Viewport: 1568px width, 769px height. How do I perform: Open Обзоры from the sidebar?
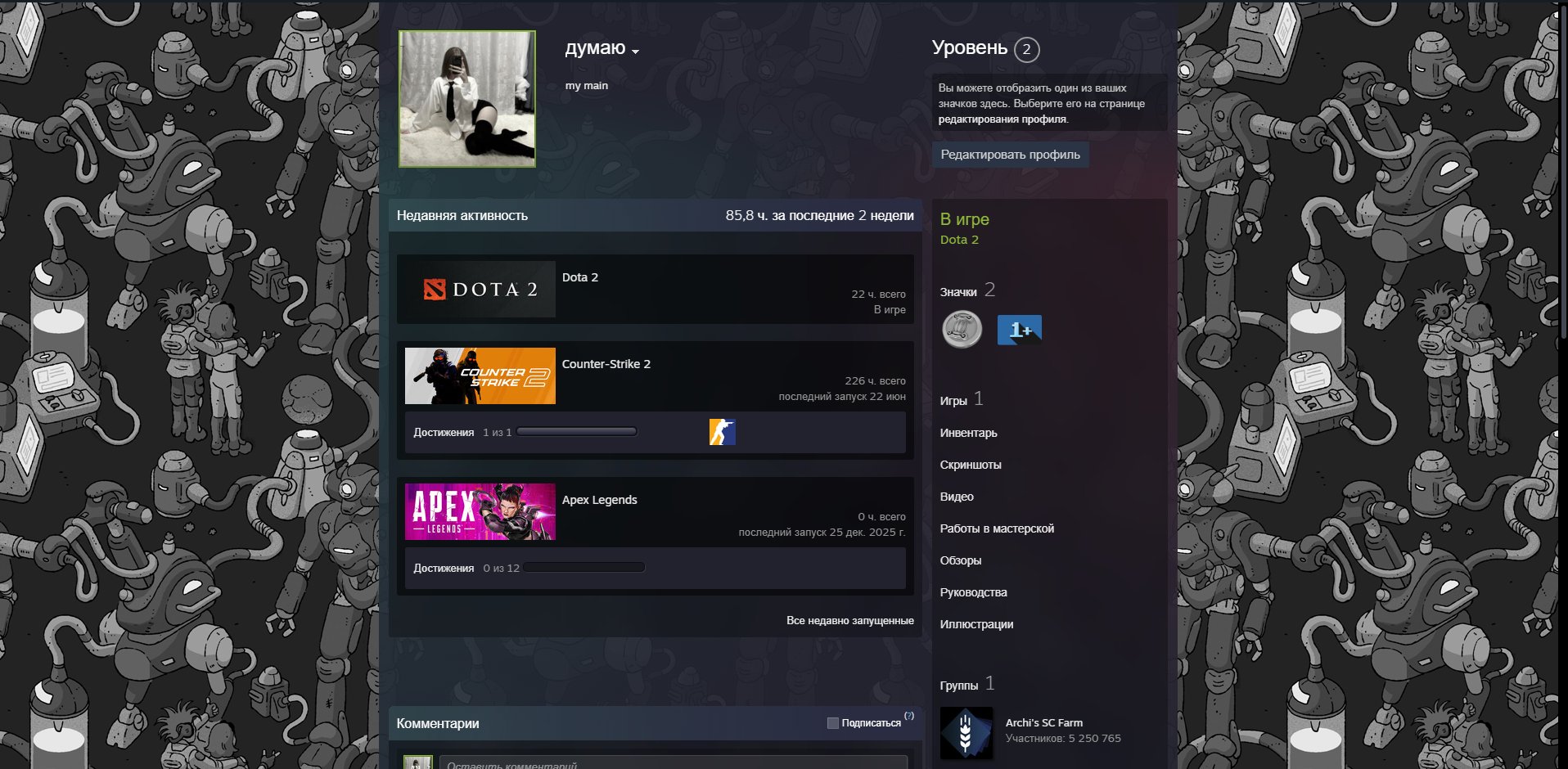click(961, 560)
